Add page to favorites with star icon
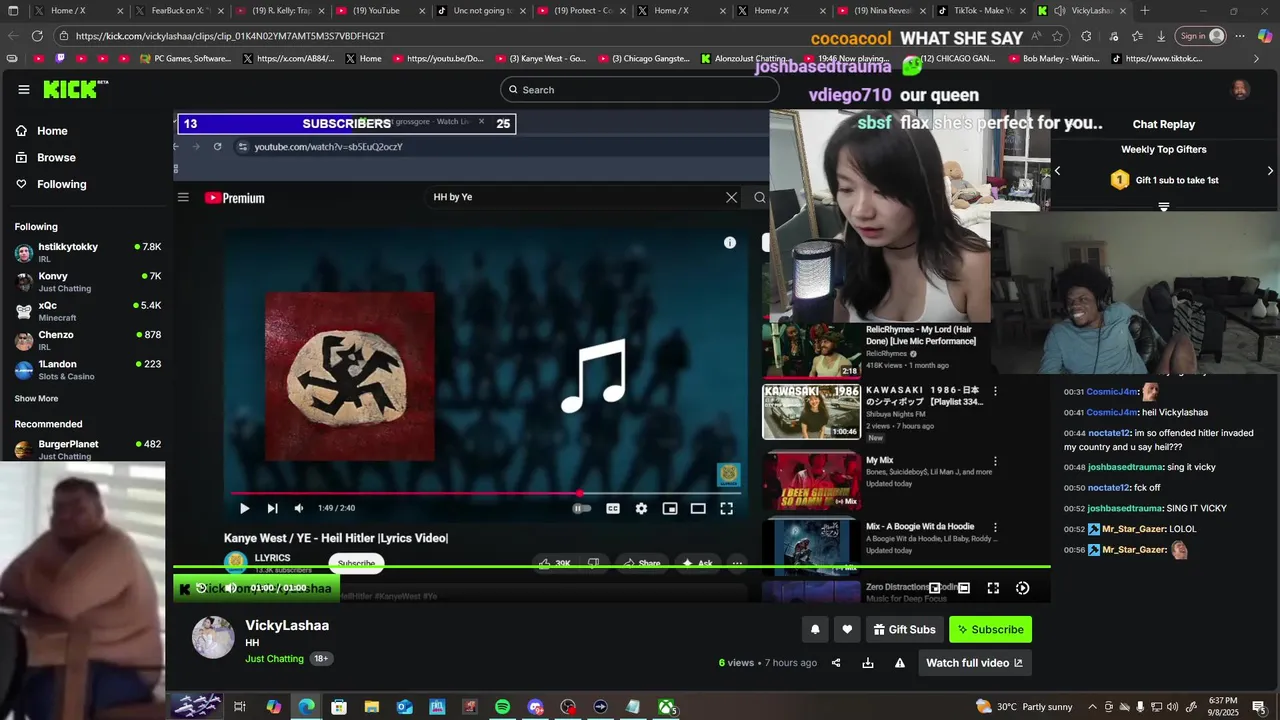 click(x=1058, y=36)
